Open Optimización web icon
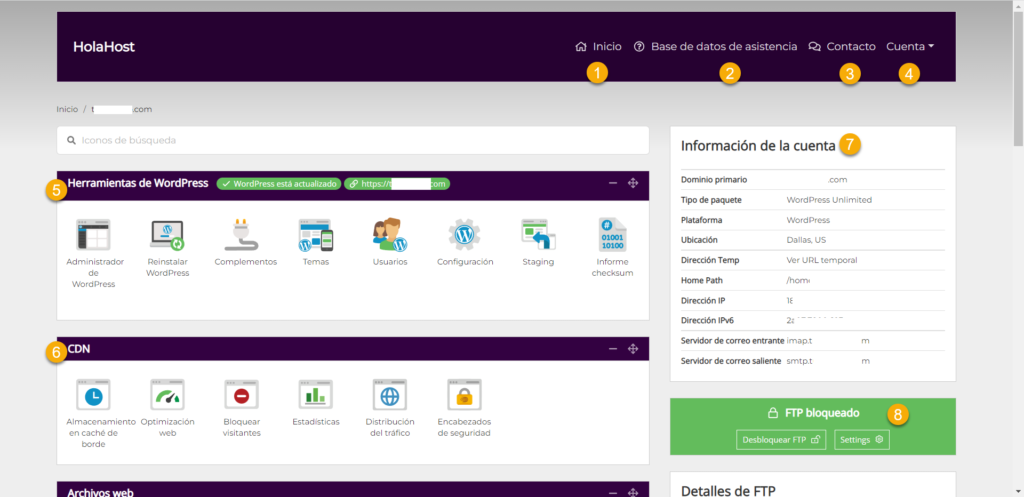Screen dimensions: 1024x497 [167, 395]
